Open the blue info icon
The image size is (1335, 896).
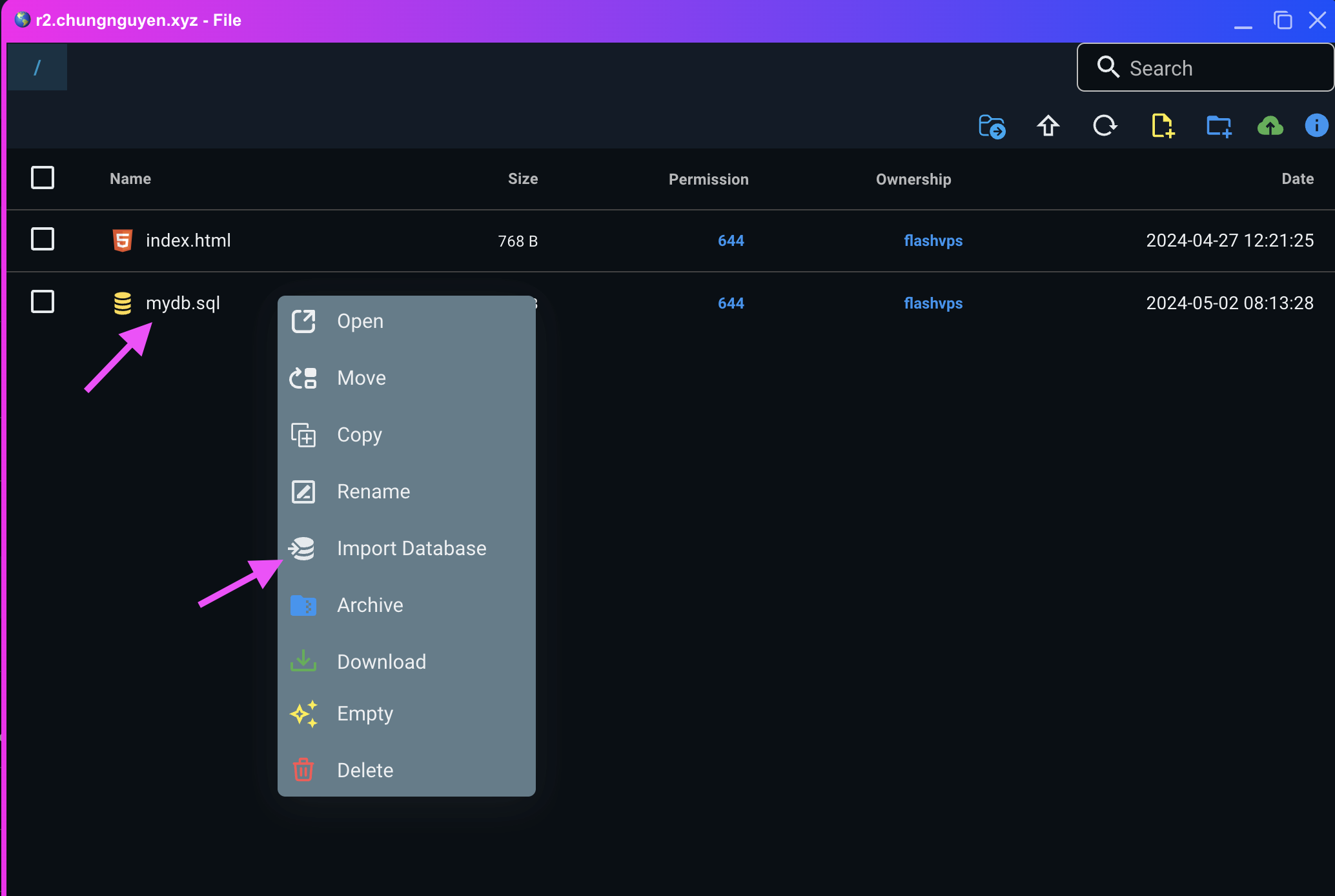tap(1316, 126)
